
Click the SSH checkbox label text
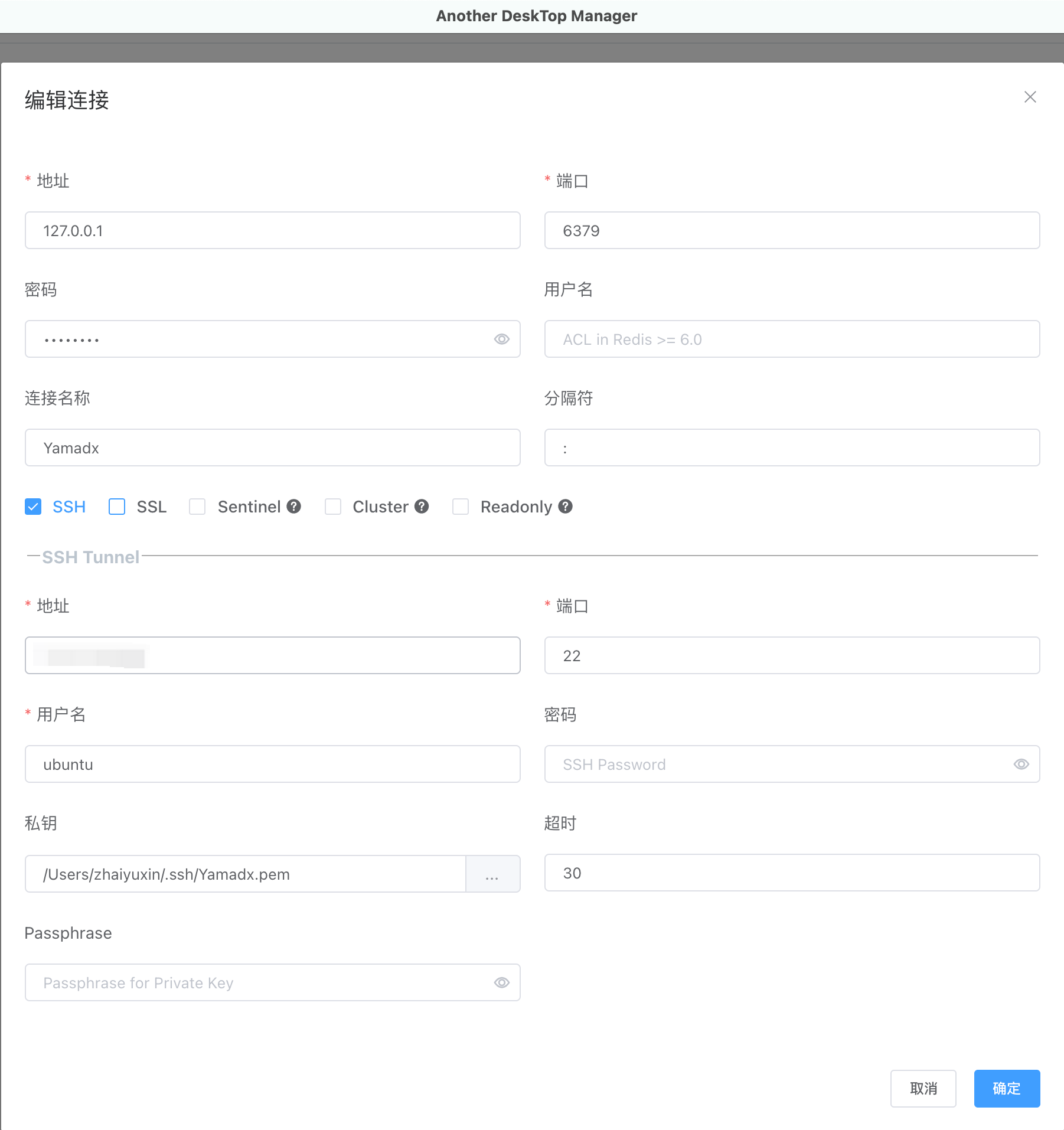click(69, 507)
